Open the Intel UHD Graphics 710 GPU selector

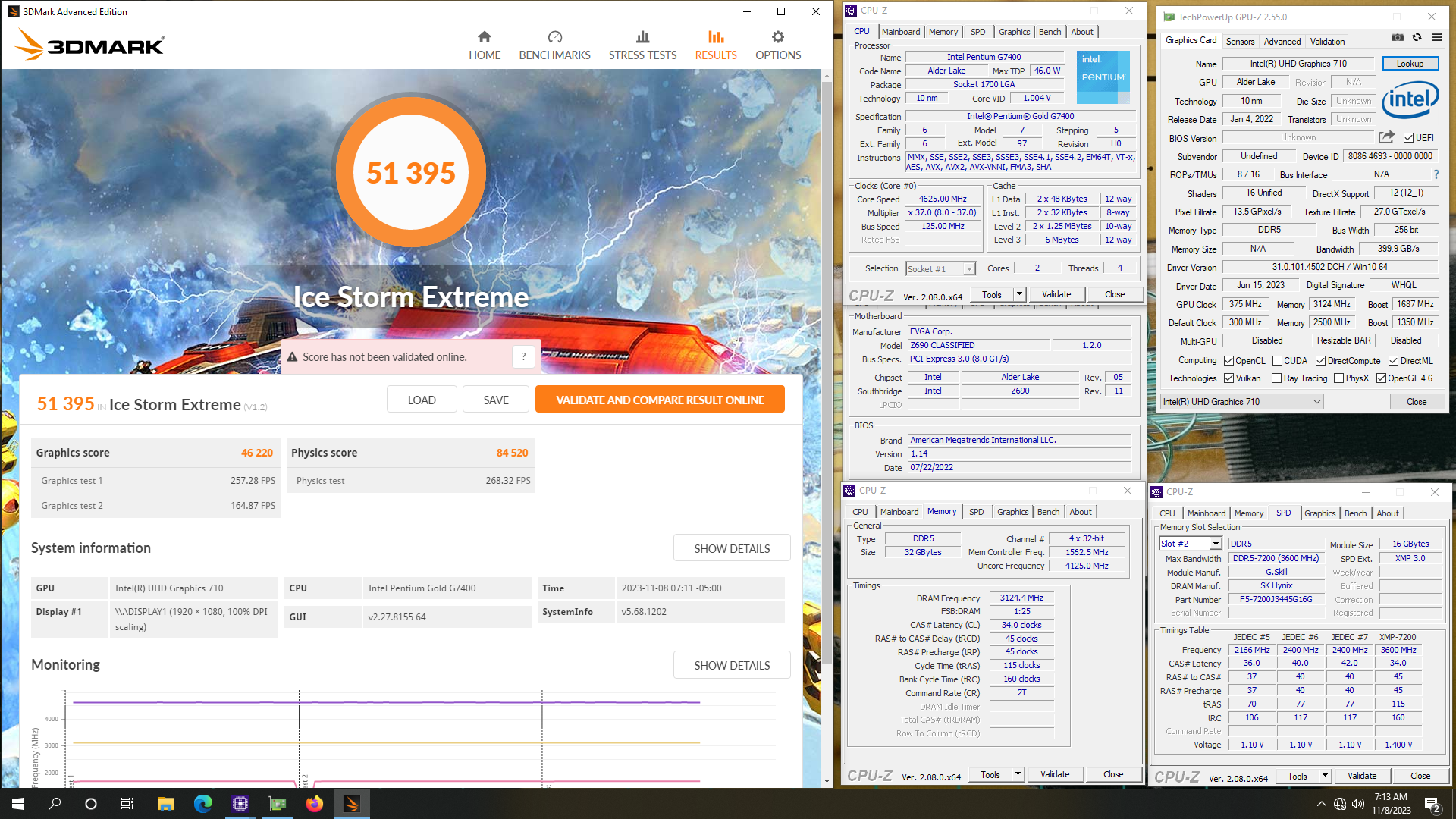coord(1242,402)
